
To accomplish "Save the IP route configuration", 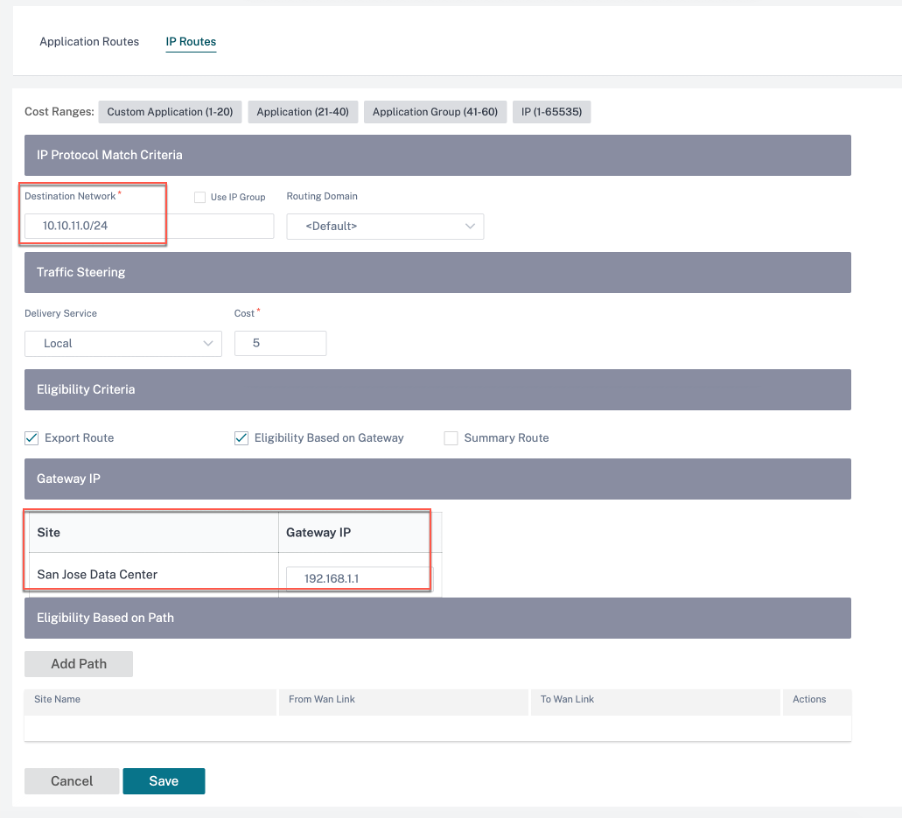I will click(164, 781).
